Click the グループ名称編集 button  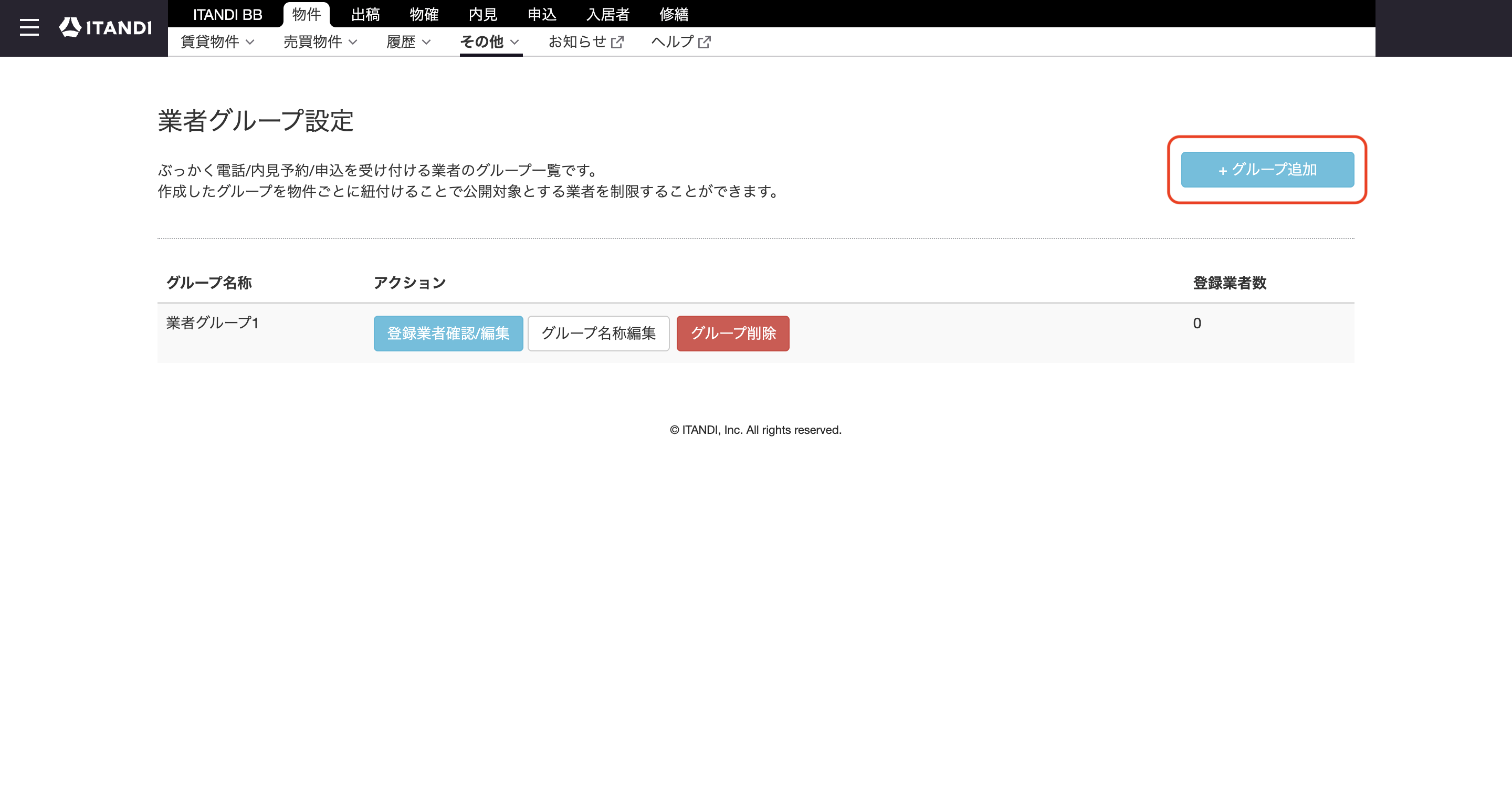point(598,334)
